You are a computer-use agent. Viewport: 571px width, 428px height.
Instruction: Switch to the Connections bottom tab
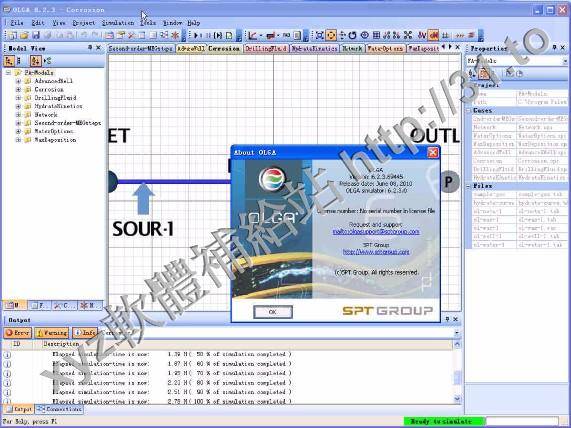tap(59, 409)
